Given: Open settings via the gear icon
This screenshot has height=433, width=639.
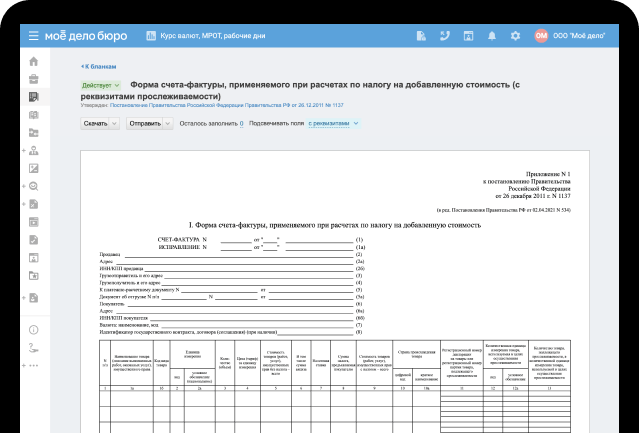Looking at the screenshot, I should point(515,36).
